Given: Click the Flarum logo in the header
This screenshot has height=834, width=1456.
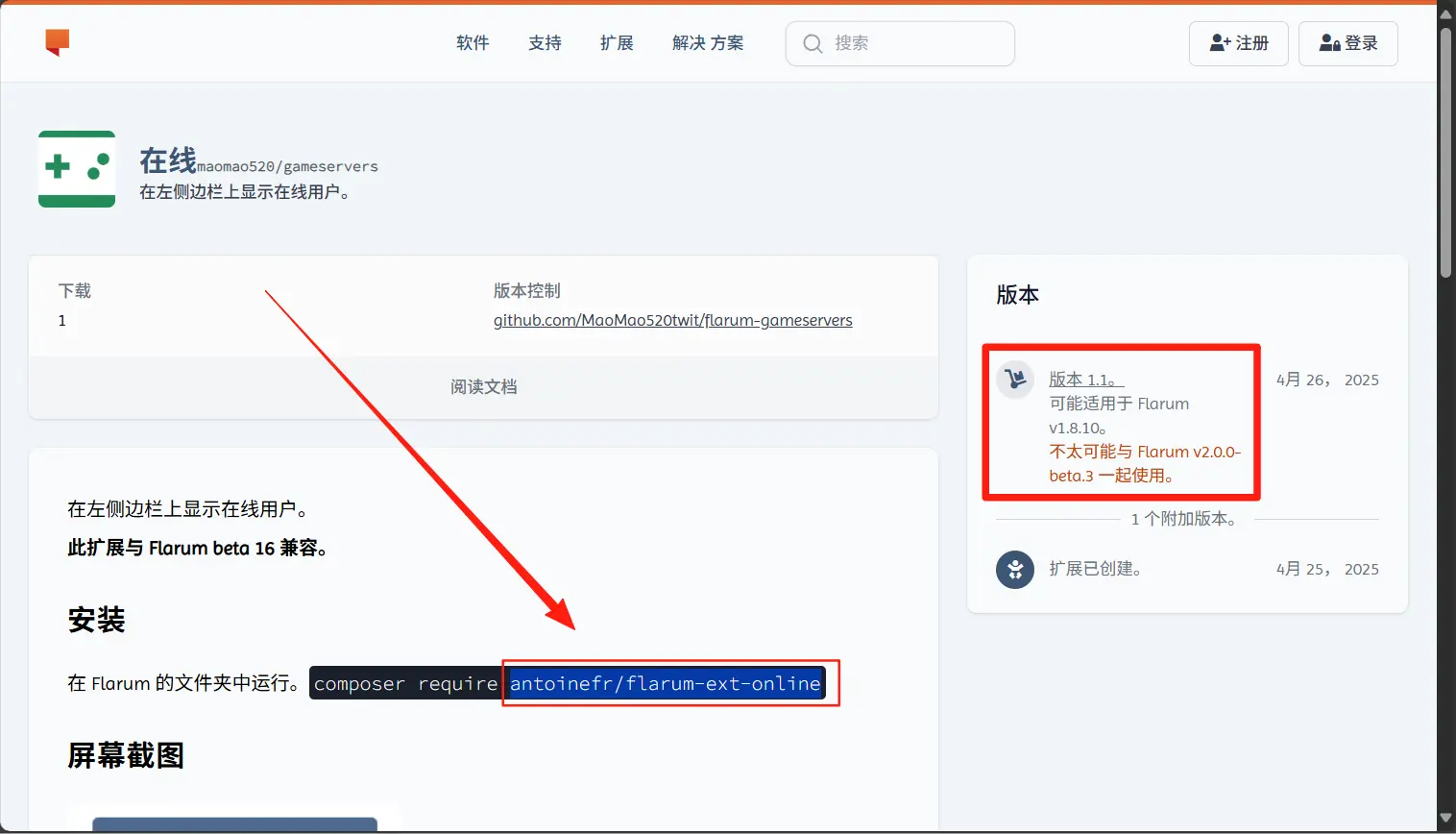Looking at the screenshot, I should [x=58, y=42].
